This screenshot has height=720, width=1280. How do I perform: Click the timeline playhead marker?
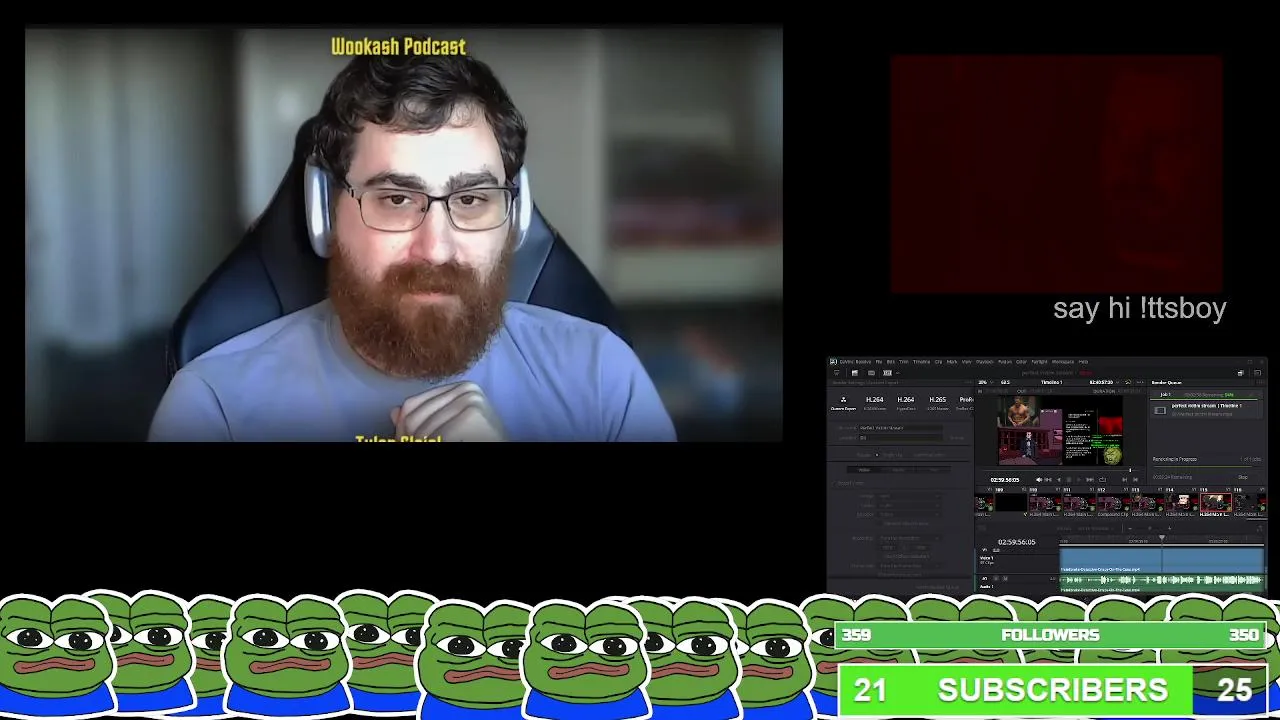pos(1162,538)
